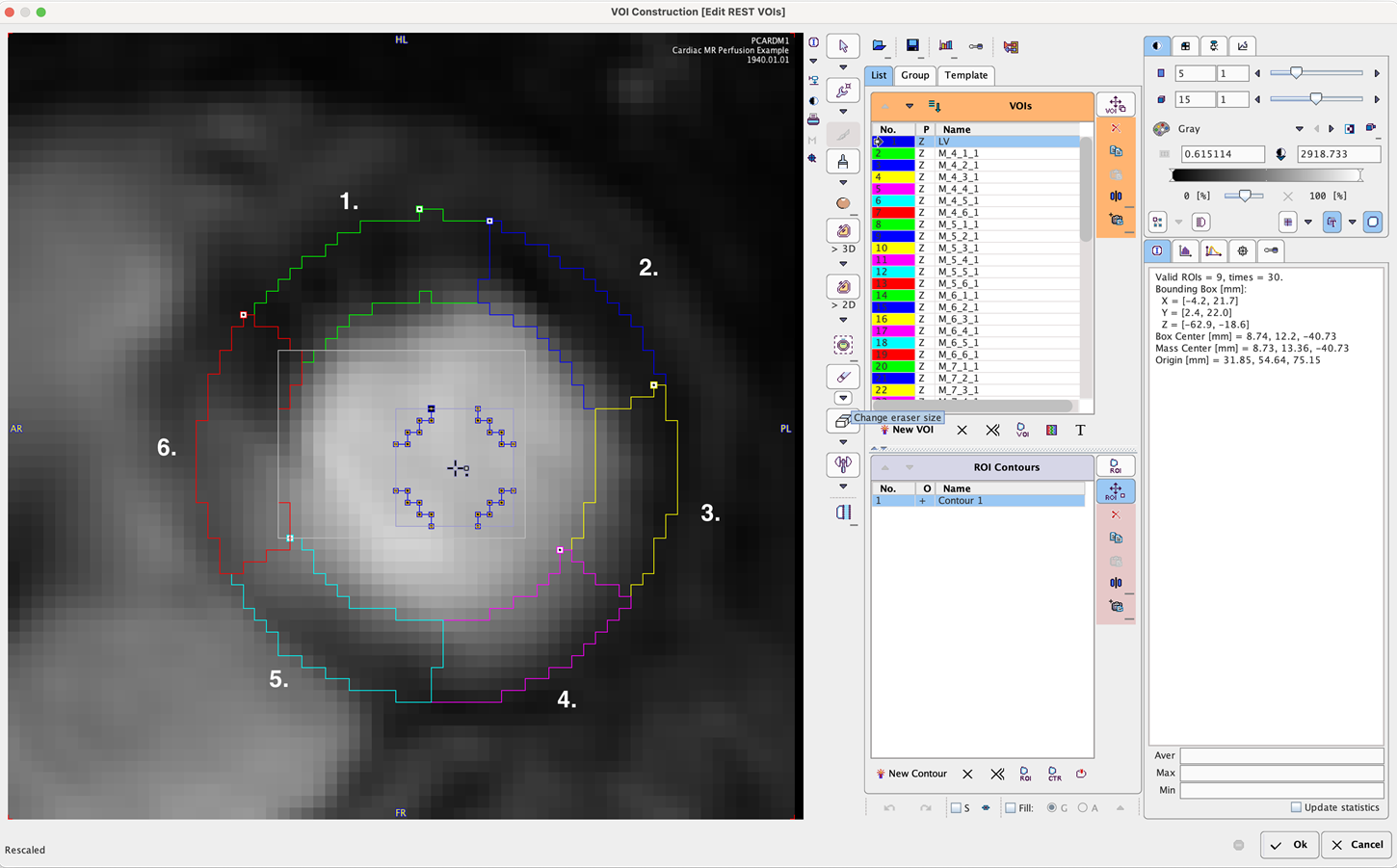Click the Ok button
This screenshot has height=868, width=1397.
[1289, 845]
